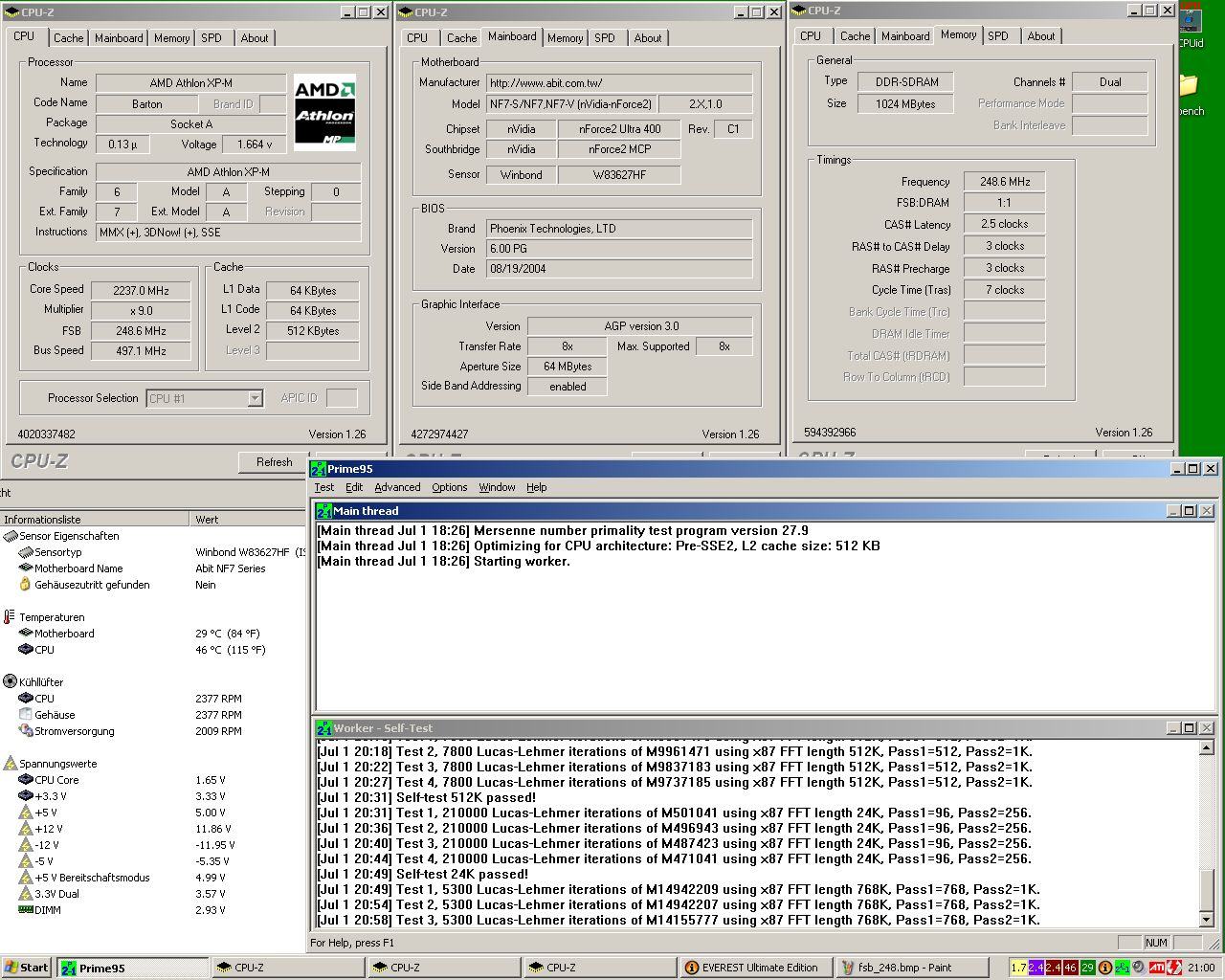Viewport: 1225px width, 980px height.
Task: Click the ATI tray icon
Action: tap(1157, 968)
